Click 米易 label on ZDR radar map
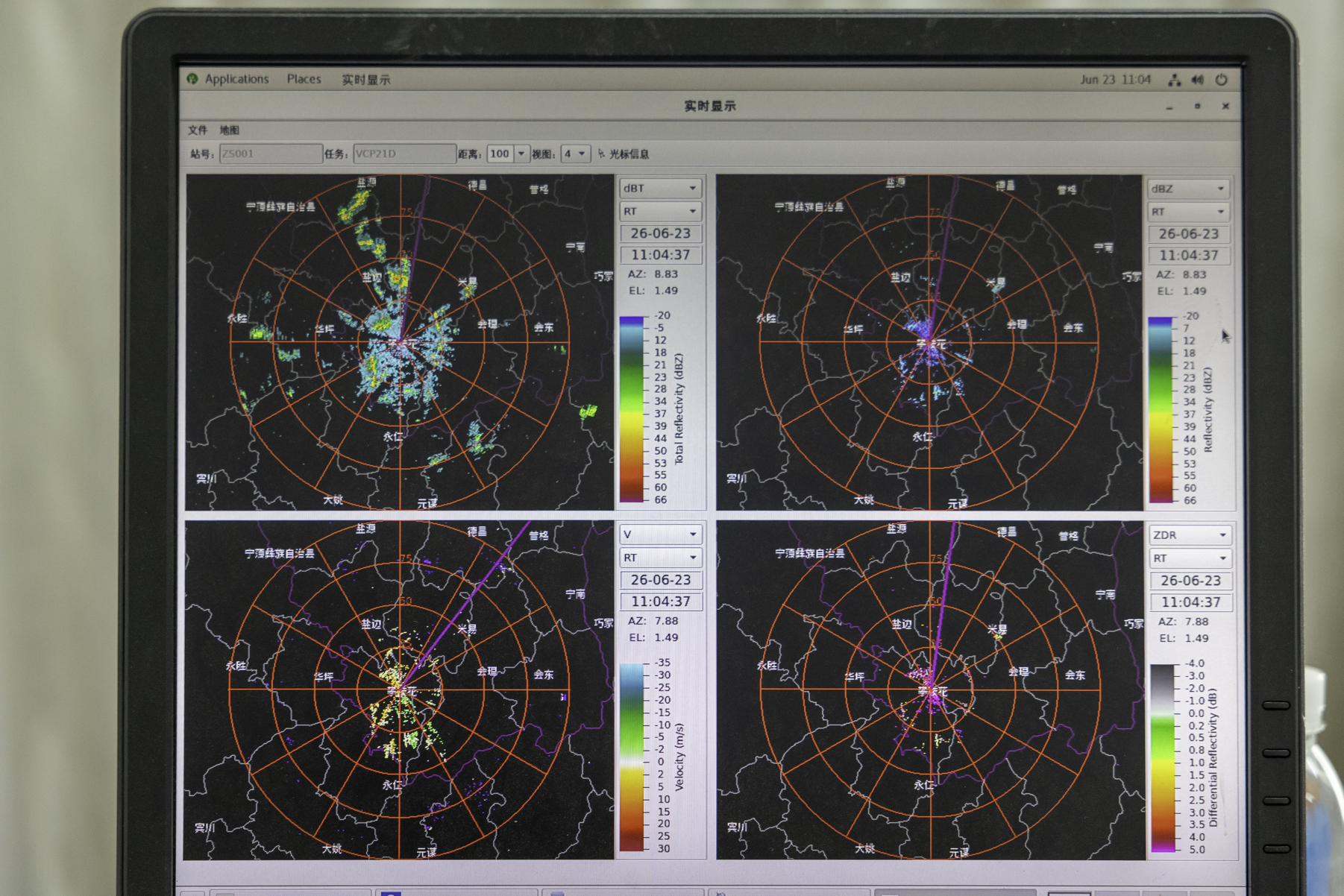The height and width of the screenshot is (896, 1344). point(997,630)
